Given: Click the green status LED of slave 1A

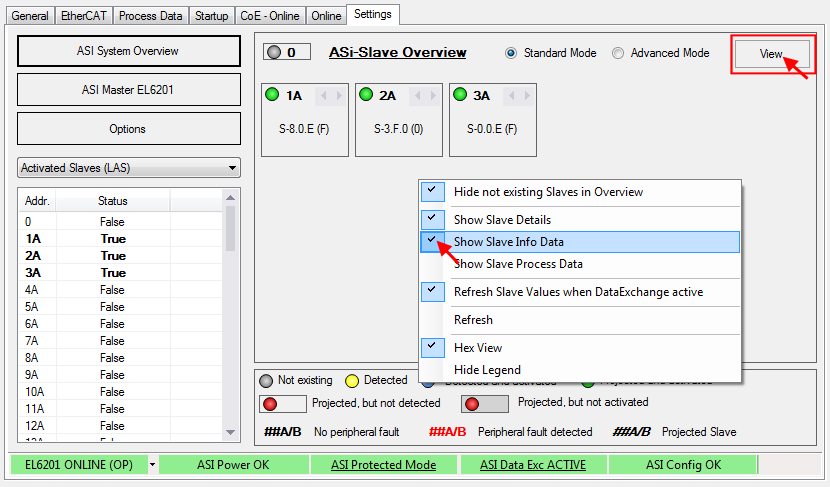Looking at the screenshot, I should [x=272, y=95].
